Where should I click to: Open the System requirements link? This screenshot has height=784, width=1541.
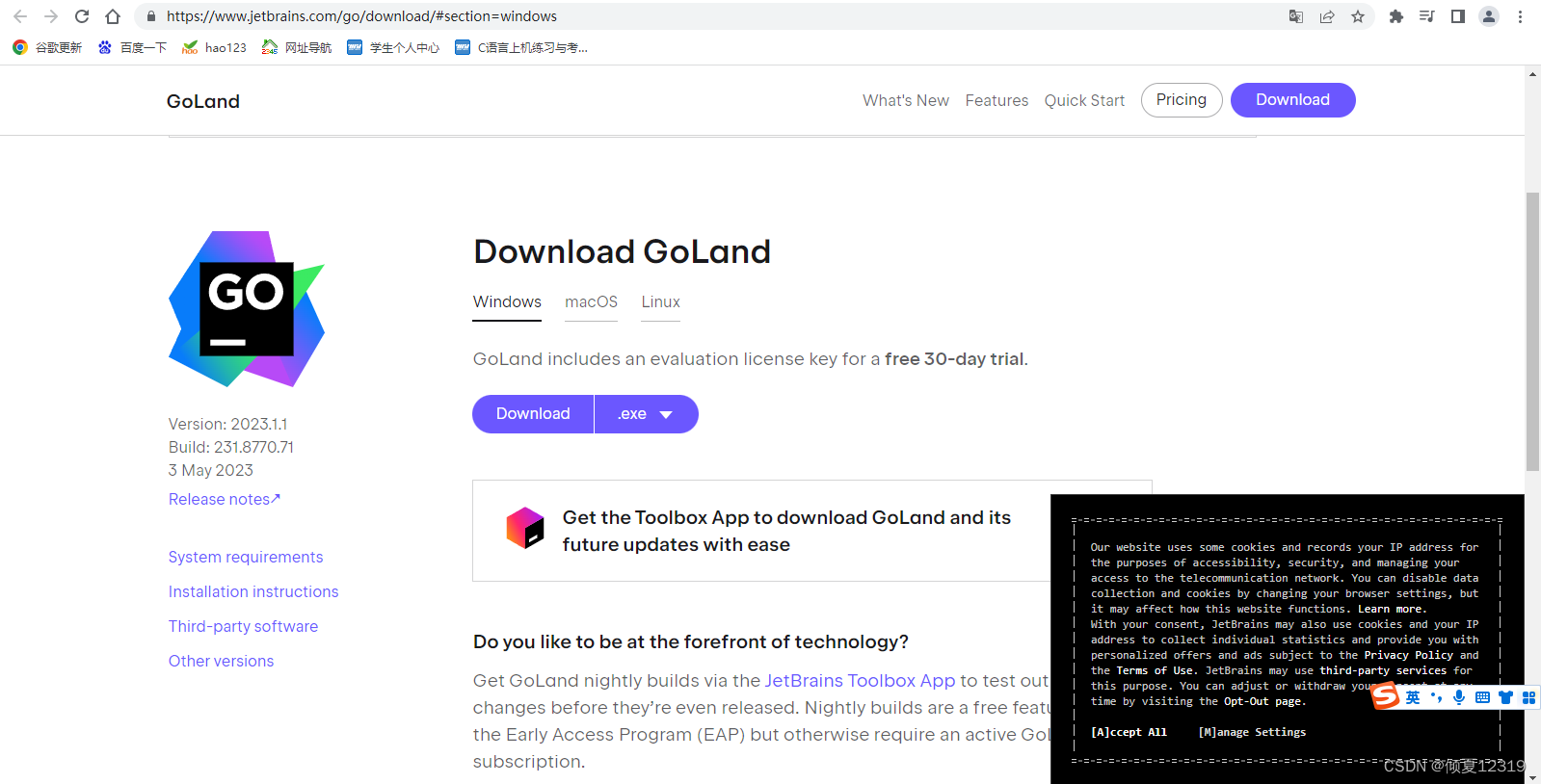(246, 557)
